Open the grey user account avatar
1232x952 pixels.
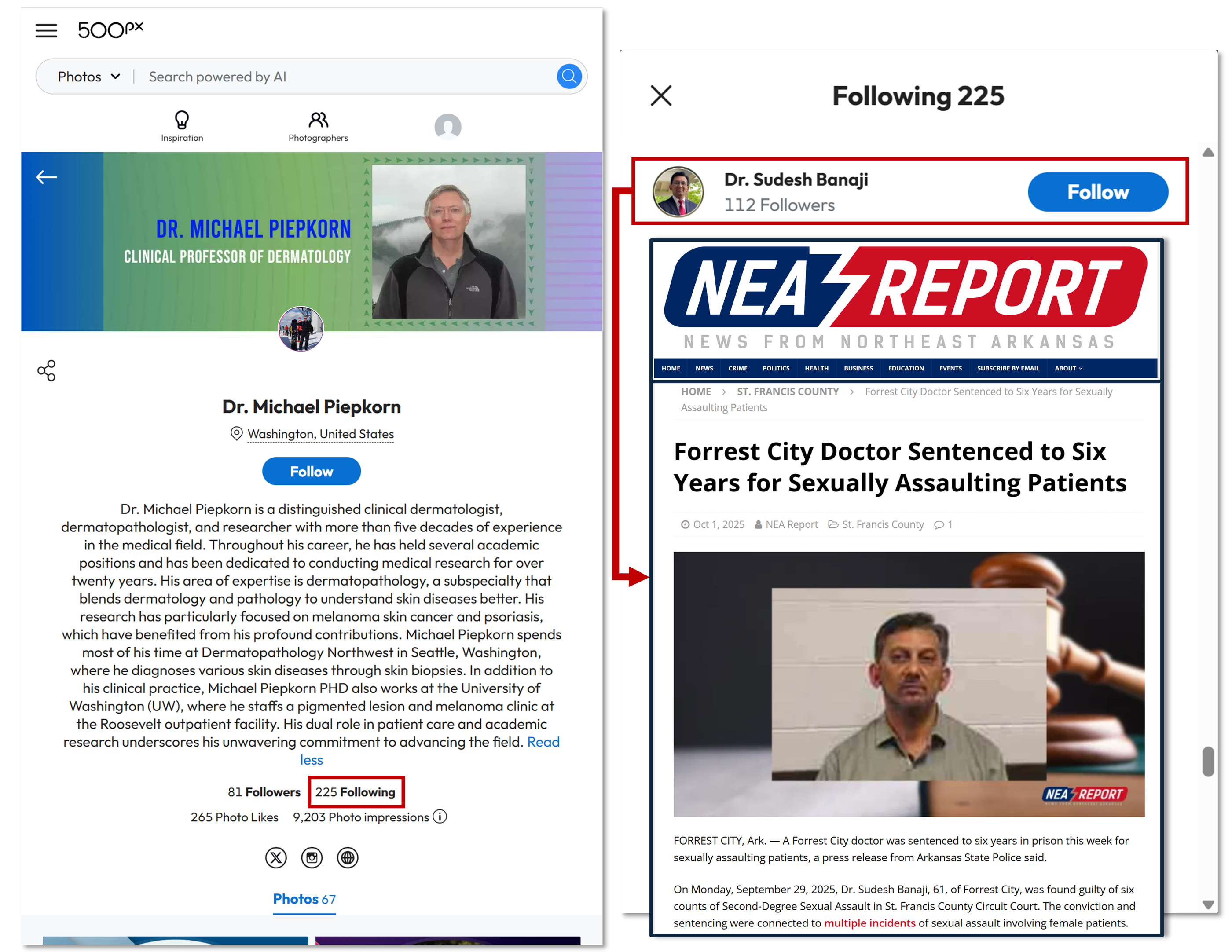[x=448, y=127]
